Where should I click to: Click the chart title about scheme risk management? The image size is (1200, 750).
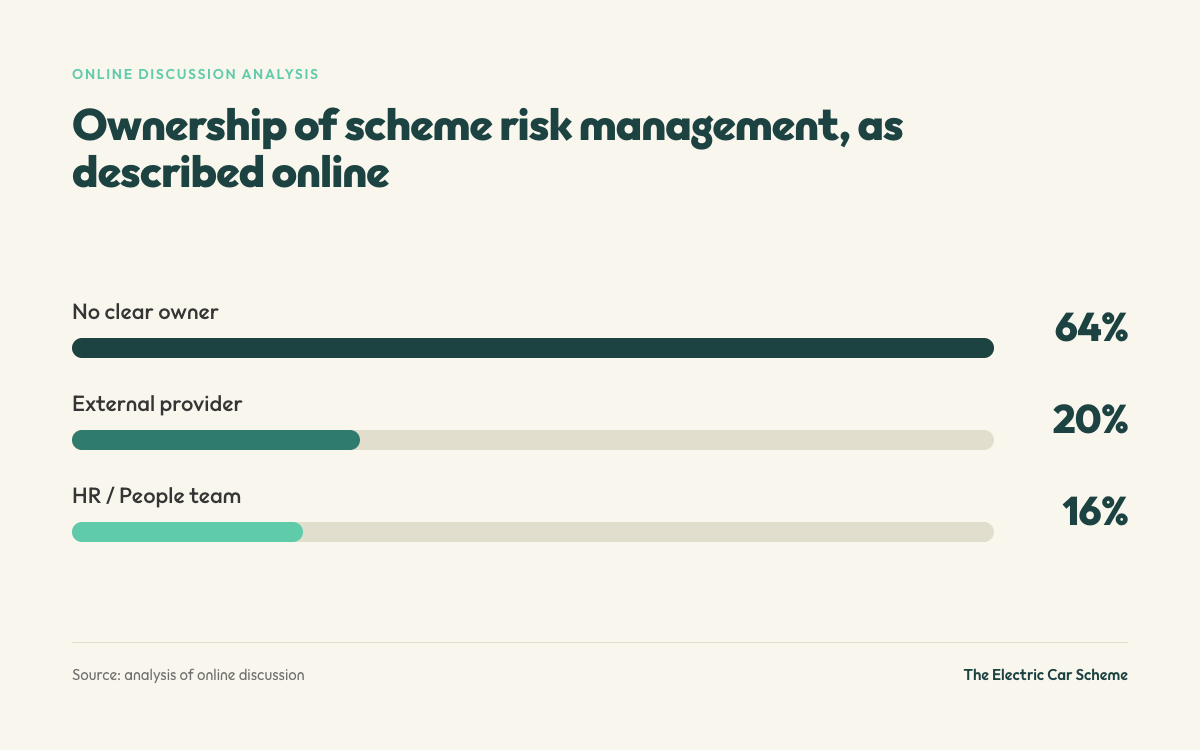tap(487, 150)
